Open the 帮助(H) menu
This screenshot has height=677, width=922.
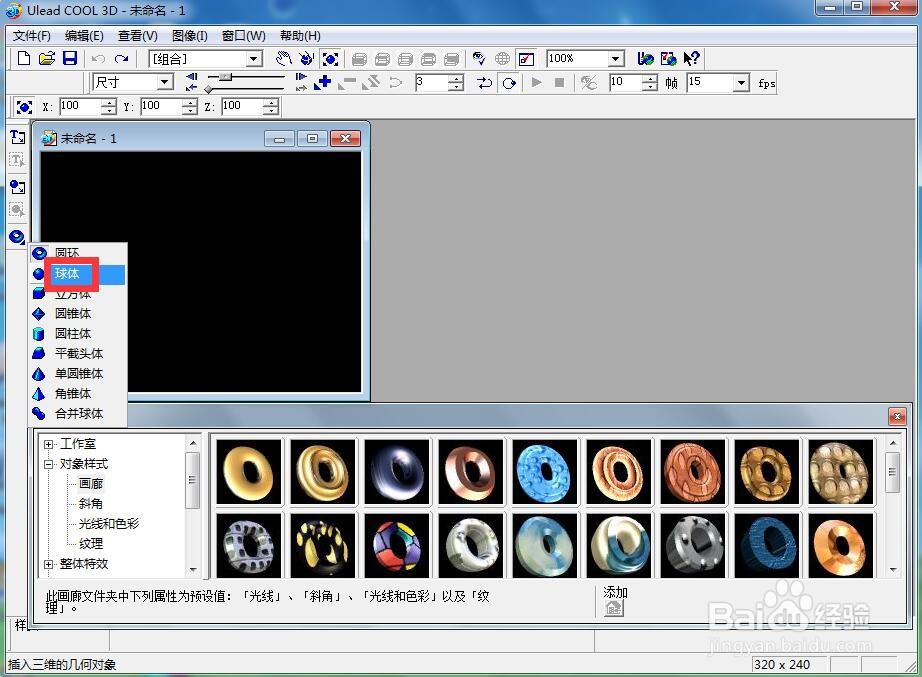pyautogui.click(x=300, y=36)
